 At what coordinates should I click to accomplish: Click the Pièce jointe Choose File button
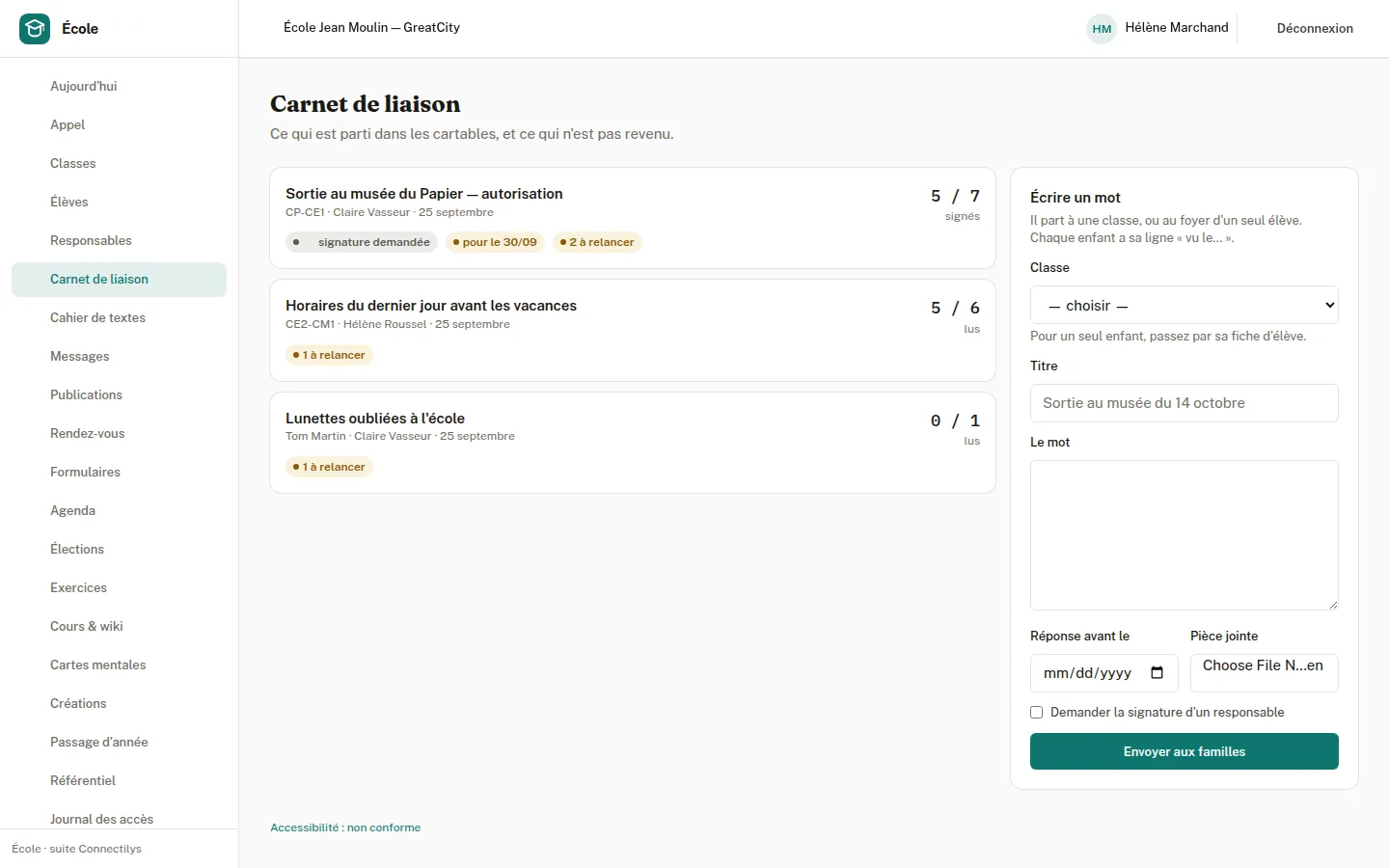1265,673
